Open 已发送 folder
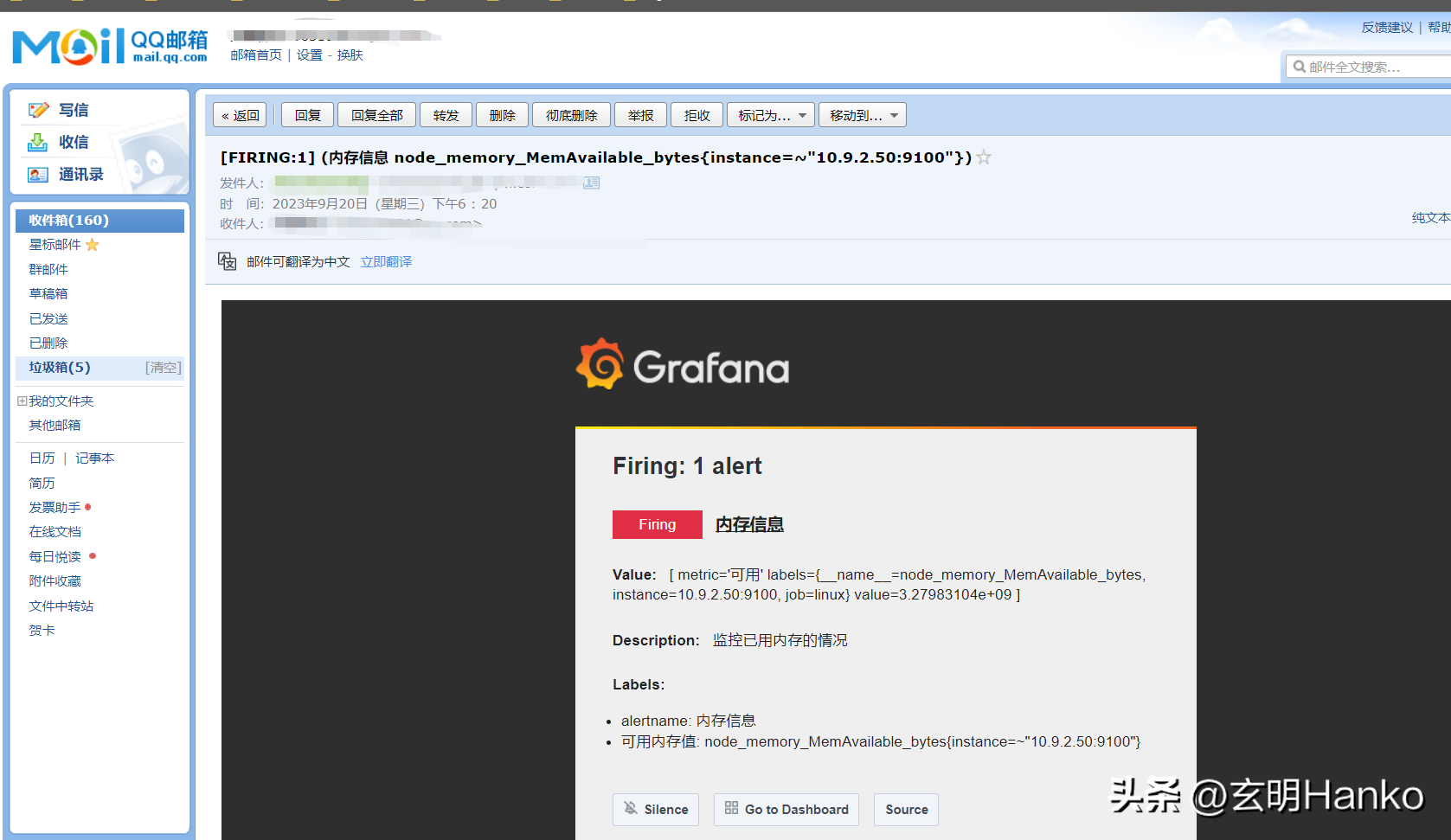The image size is (1451, 840). [x=48, y=319]
